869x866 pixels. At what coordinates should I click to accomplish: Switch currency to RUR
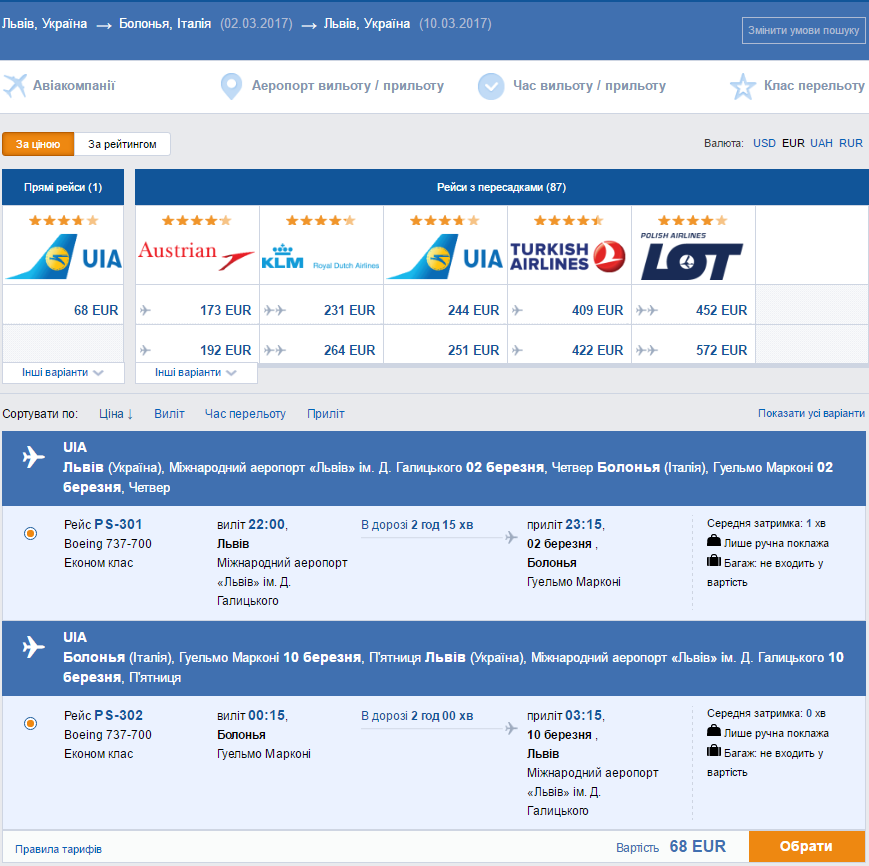(x=851, y=144)
